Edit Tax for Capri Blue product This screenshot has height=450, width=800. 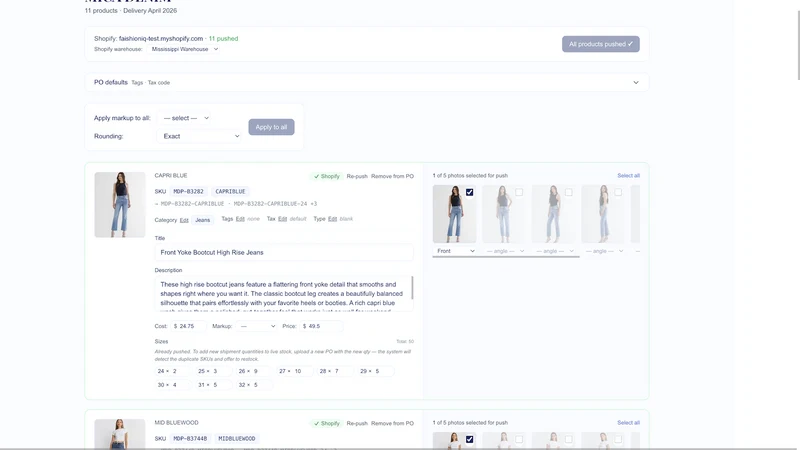(282, 219)
